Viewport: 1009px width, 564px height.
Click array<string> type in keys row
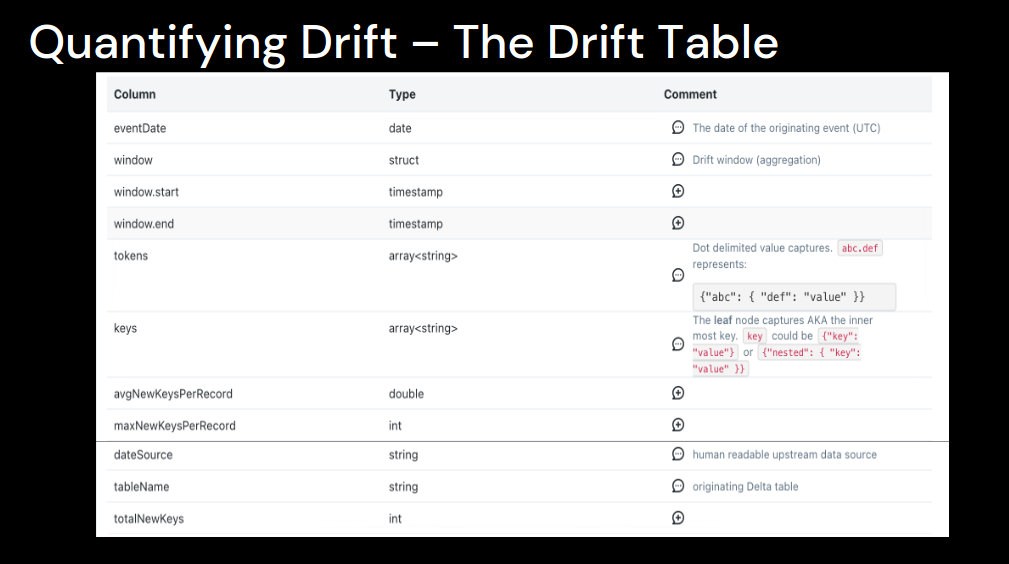[x=423, y=328]
